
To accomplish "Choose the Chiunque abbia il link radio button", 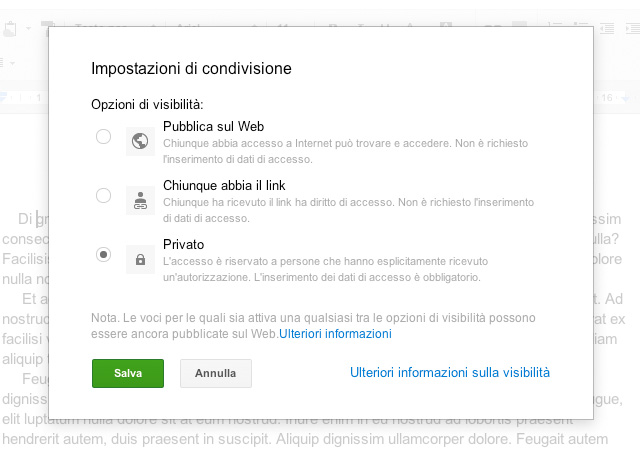I will tap(103, 196).
